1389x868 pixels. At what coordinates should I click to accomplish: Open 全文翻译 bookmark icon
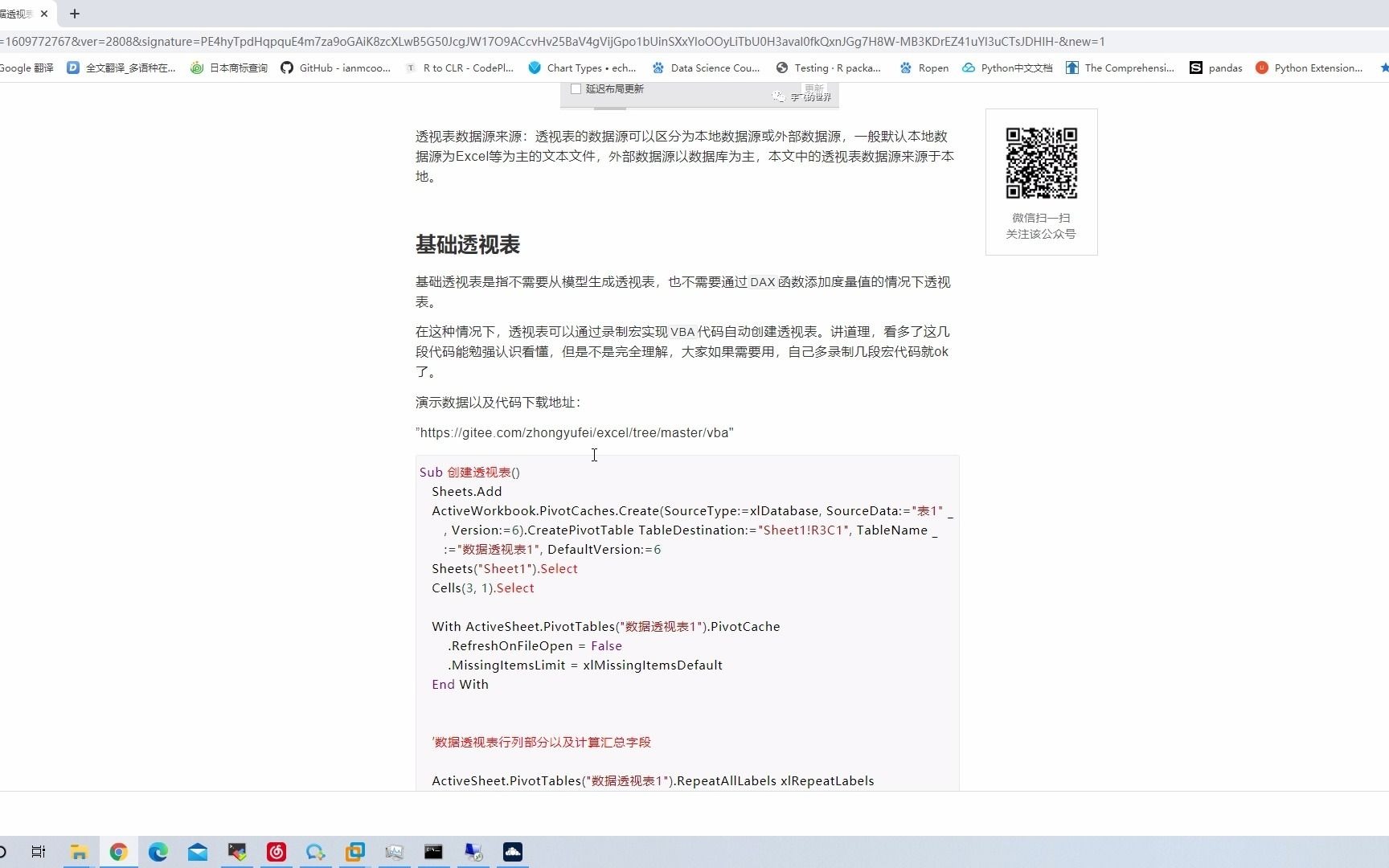[73, 68]
